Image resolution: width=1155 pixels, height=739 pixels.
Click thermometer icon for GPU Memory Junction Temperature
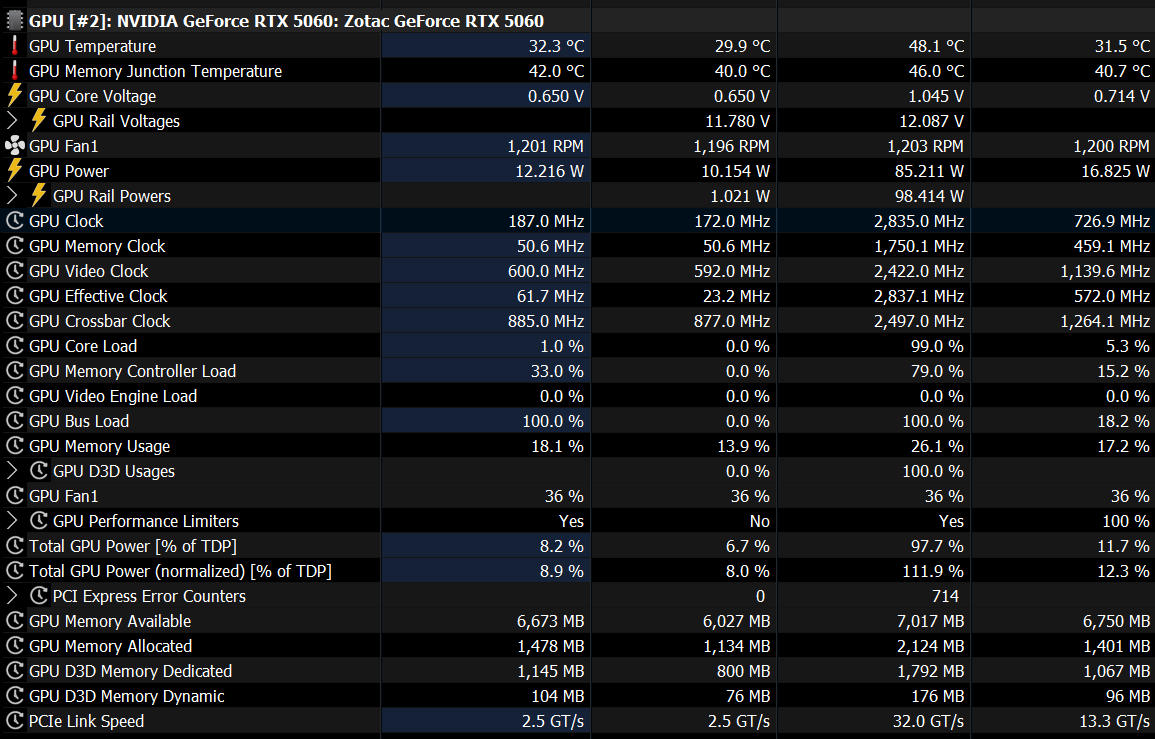(x=15, y=71)
